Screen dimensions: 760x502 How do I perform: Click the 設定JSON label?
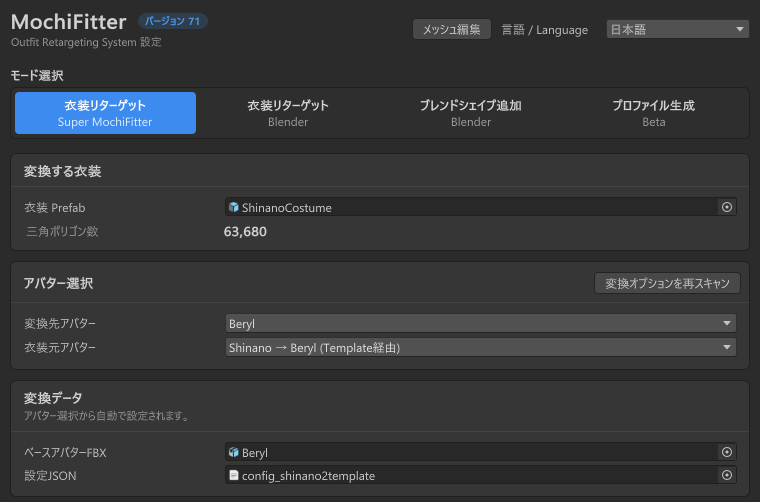pos(50,476)
